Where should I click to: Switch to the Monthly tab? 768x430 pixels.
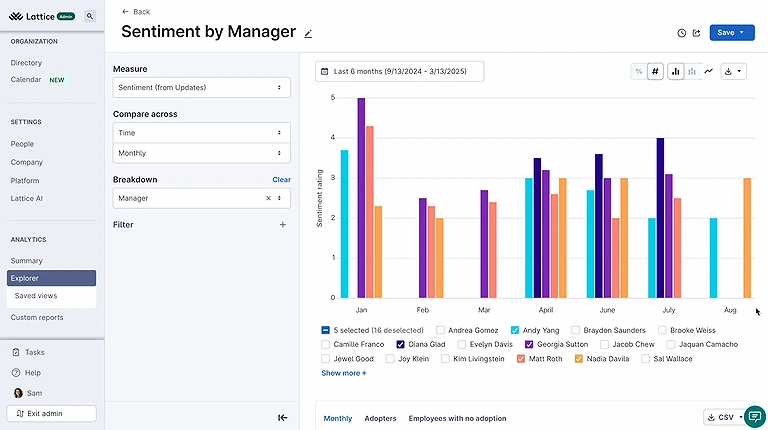pos(338,418)
